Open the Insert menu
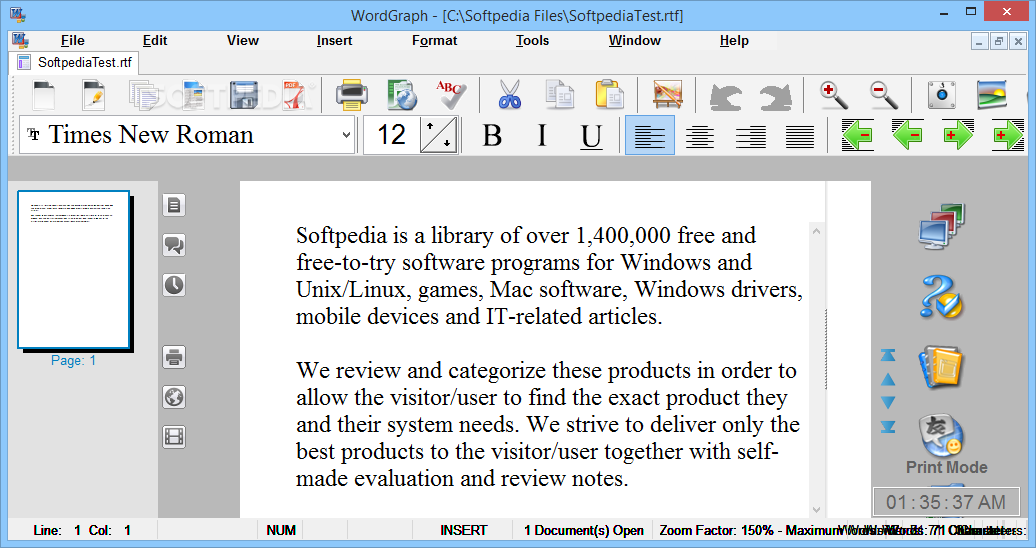1036x548 pixels. (334, 40)
